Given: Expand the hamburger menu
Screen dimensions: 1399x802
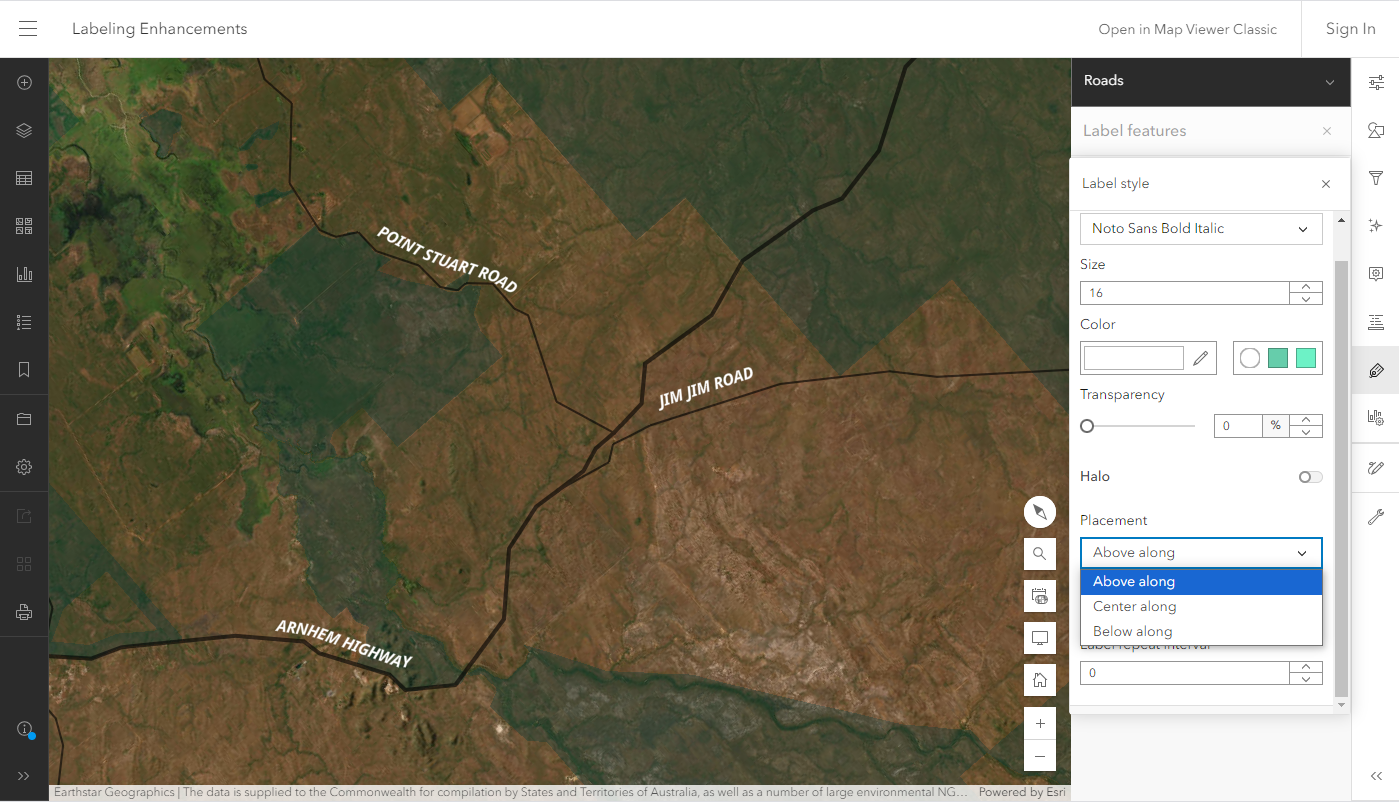Looking at the screenshot, I should pyautogui.click(x=27, y=28).
